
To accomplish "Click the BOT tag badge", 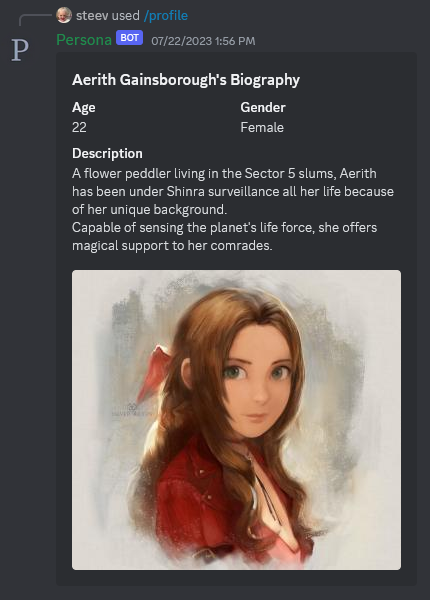I will click(129, 38).
